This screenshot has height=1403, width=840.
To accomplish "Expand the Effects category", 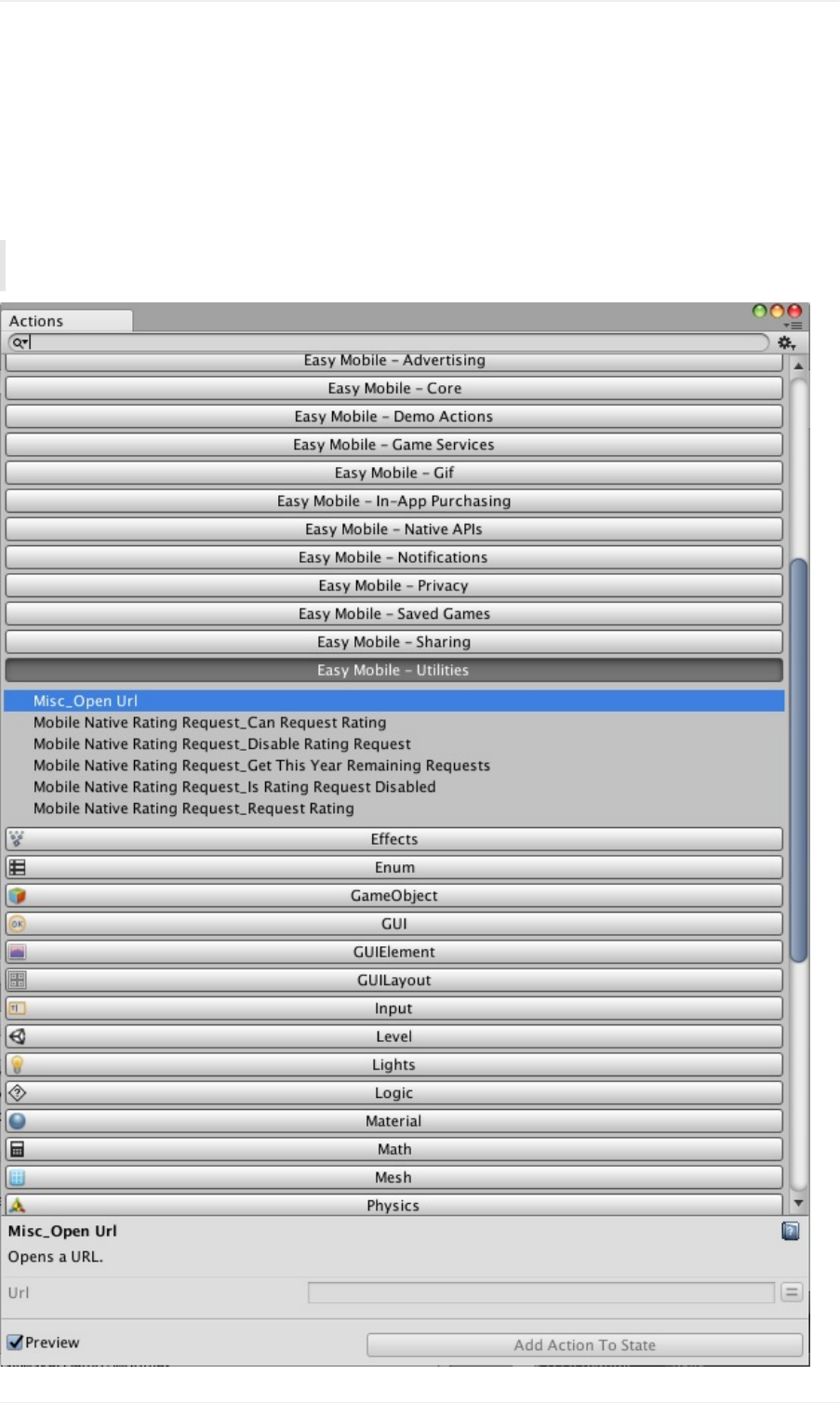I will click(x=394, y=839).
